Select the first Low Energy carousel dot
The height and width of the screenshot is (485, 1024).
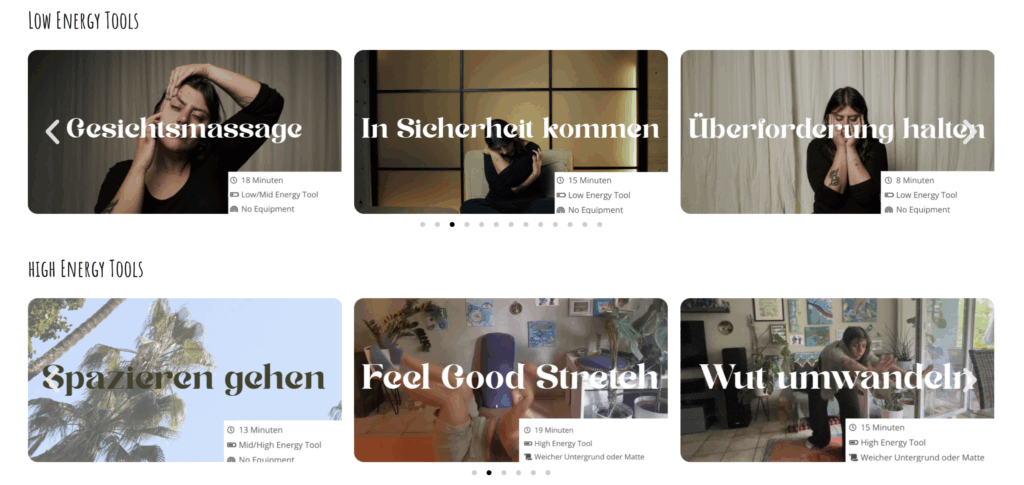pyautogui.click(x=423, y=225)
